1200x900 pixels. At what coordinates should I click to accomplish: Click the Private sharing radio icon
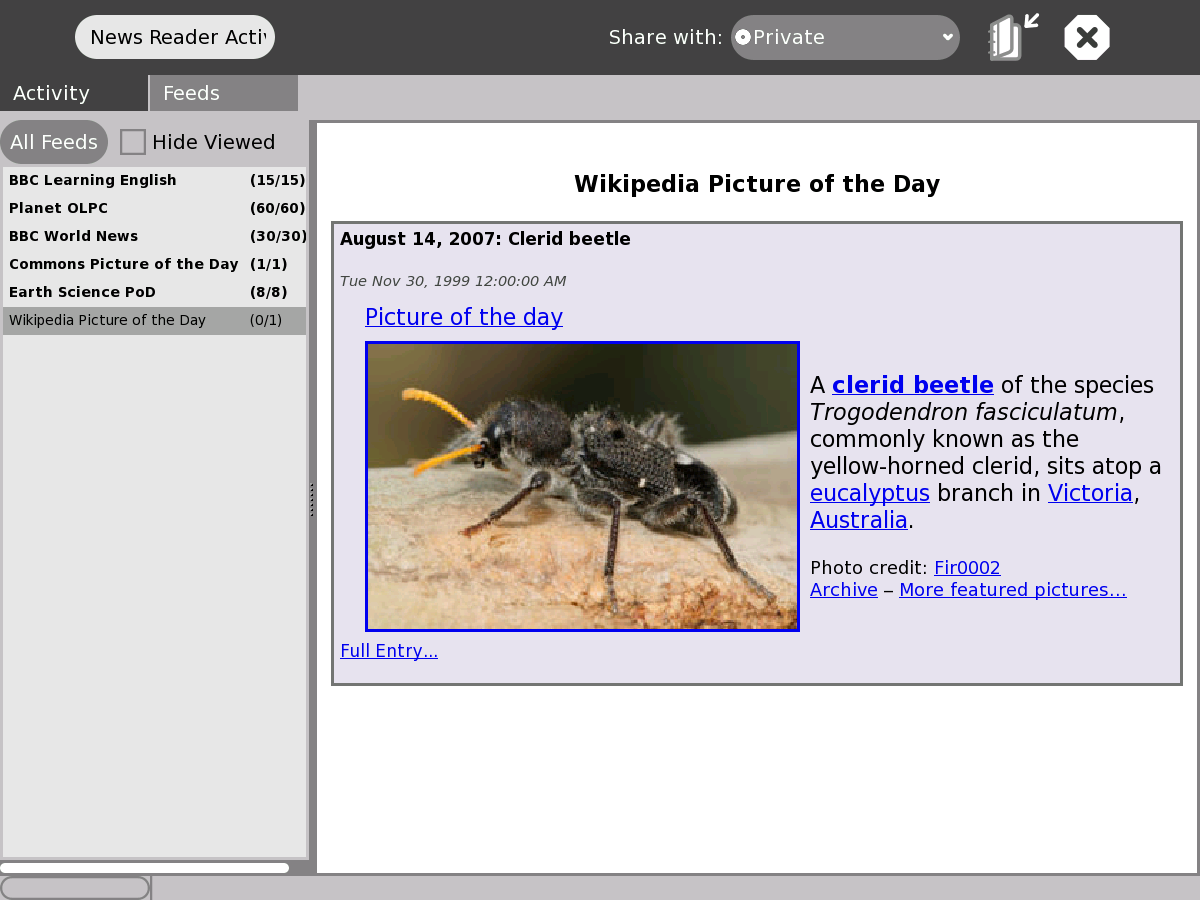[x=743, y=38]
